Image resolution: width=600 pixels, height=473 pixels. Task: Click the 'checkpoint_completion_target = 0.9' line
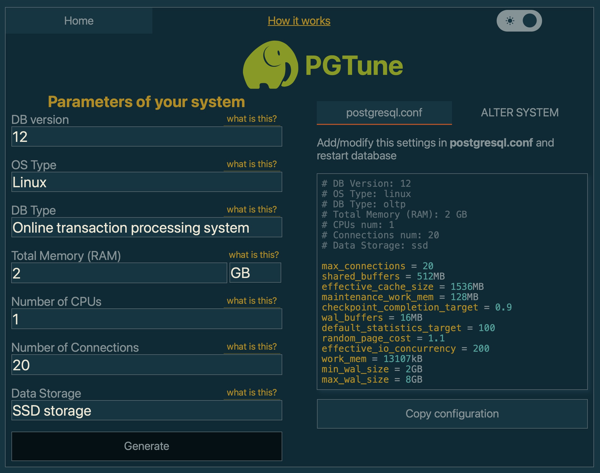point(417,307)
